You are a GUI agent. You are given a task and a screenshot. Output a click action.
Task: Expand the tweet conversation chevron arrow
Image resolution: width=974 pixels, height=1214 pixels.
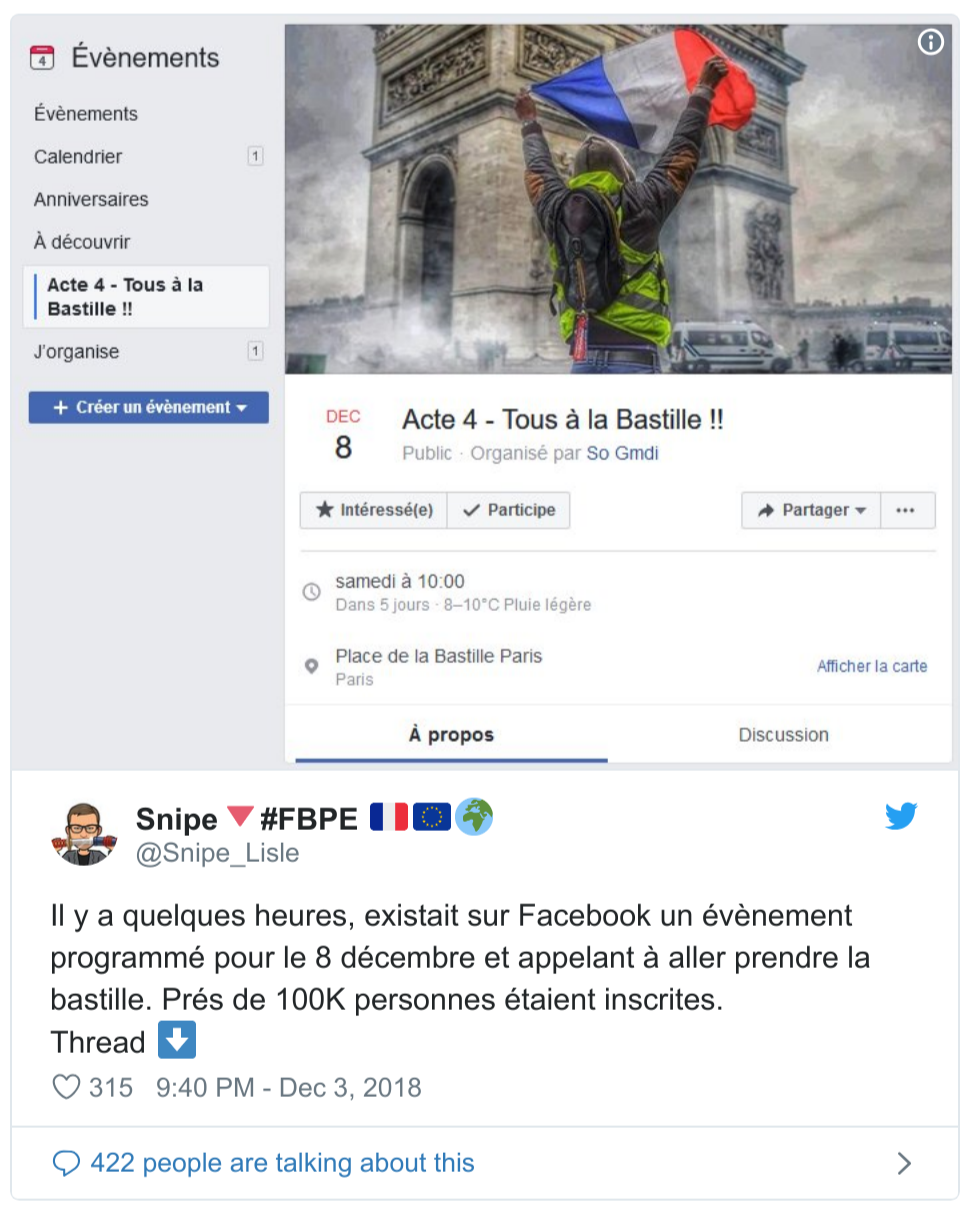click(x=904, y=1163)
